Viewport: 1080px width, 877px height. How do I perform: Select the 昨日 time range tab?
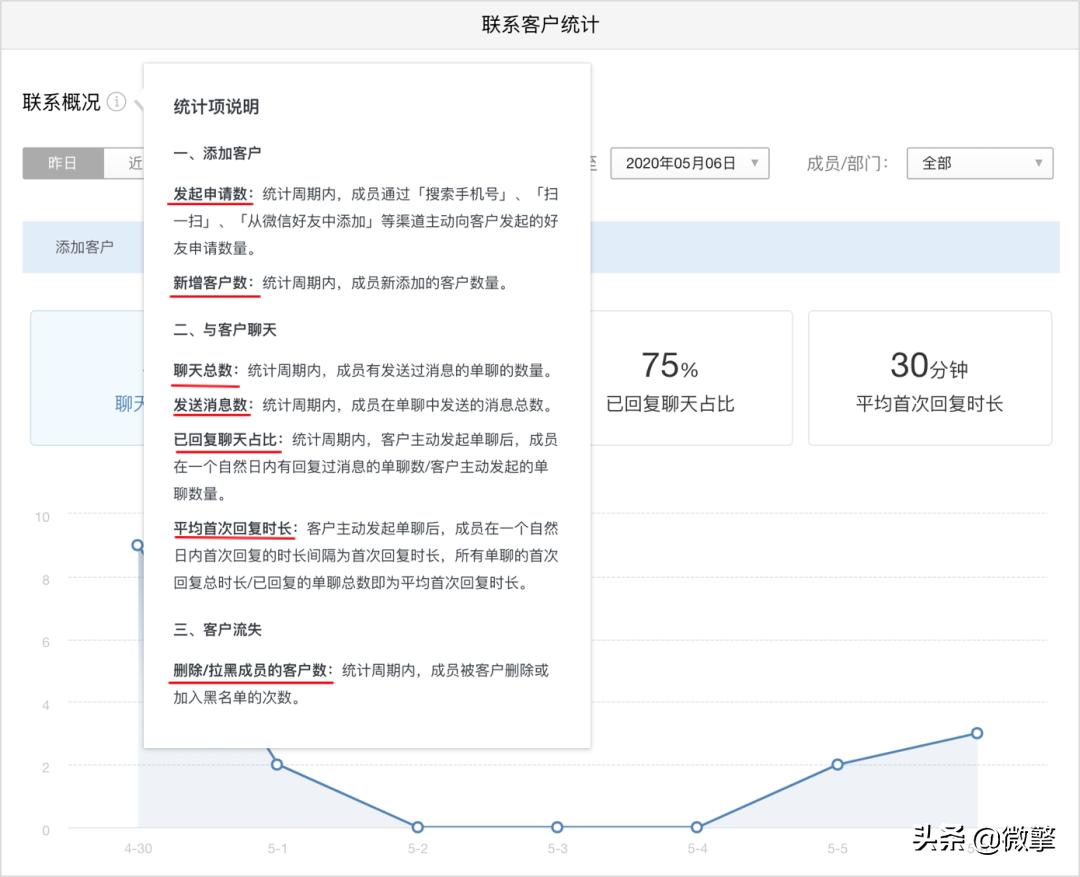(62, 163)
